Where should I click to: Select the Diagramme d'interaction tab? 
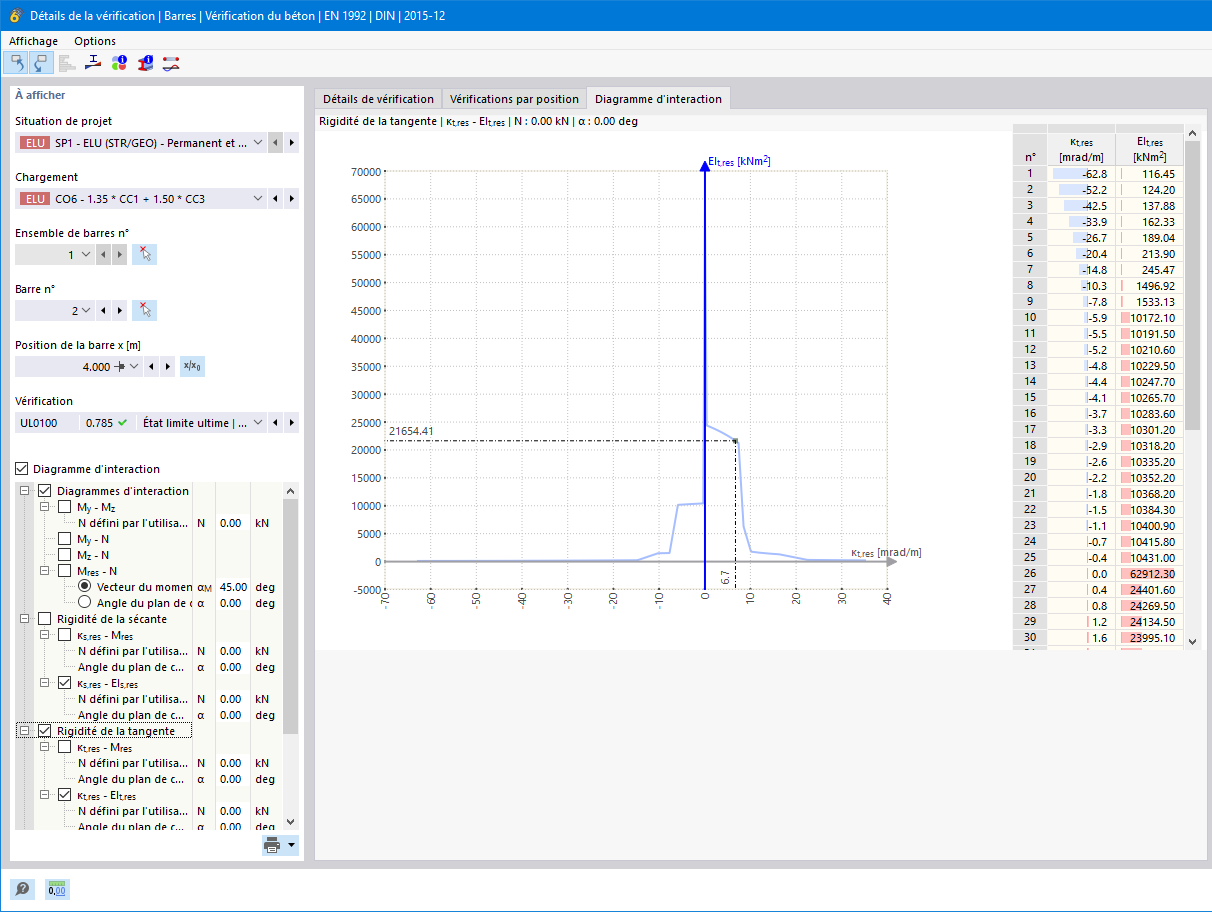pos(658,99)
